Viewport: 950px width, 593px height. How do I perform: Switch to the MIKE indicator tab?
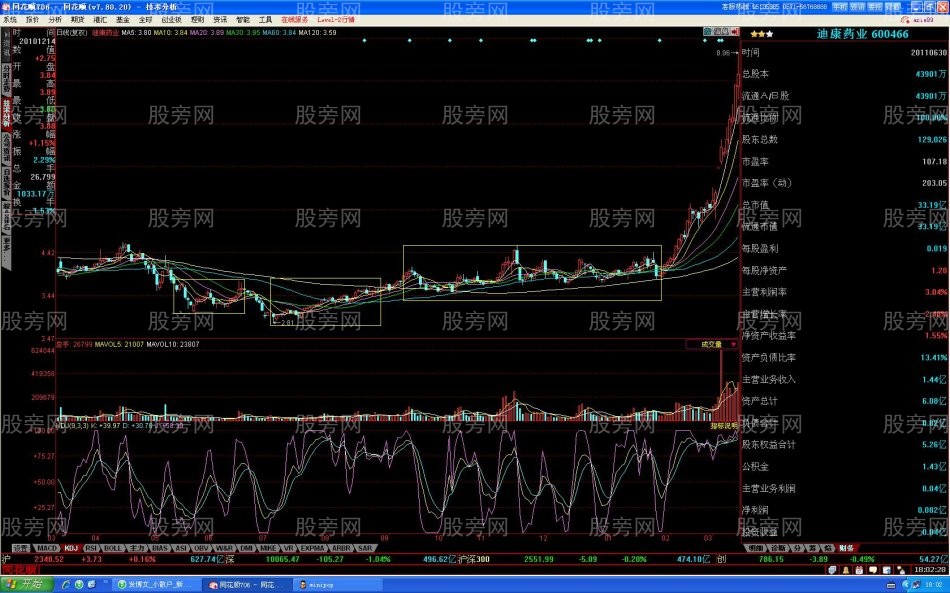[x=268, y=548]
